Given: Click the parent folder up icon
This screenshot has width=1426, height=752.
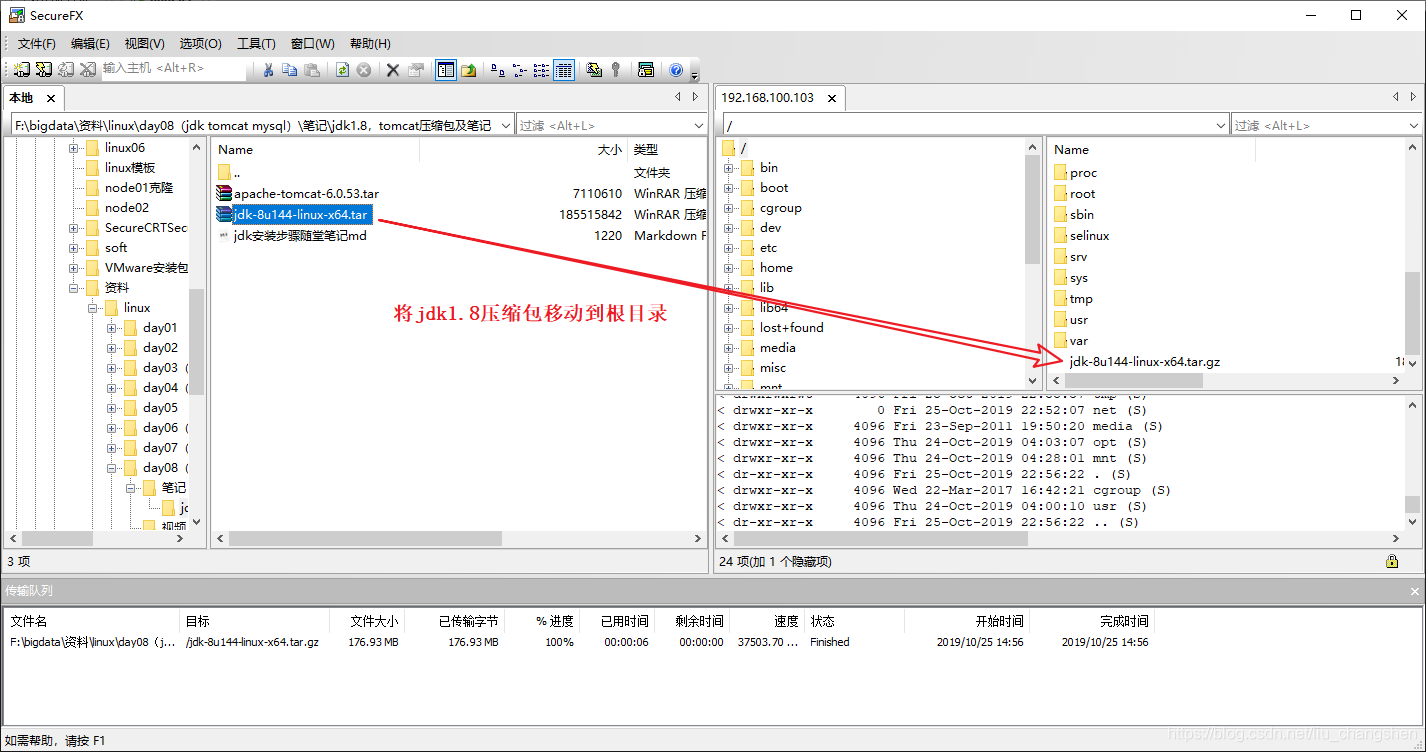Looking at the screenshot, I should coord(468,70).
